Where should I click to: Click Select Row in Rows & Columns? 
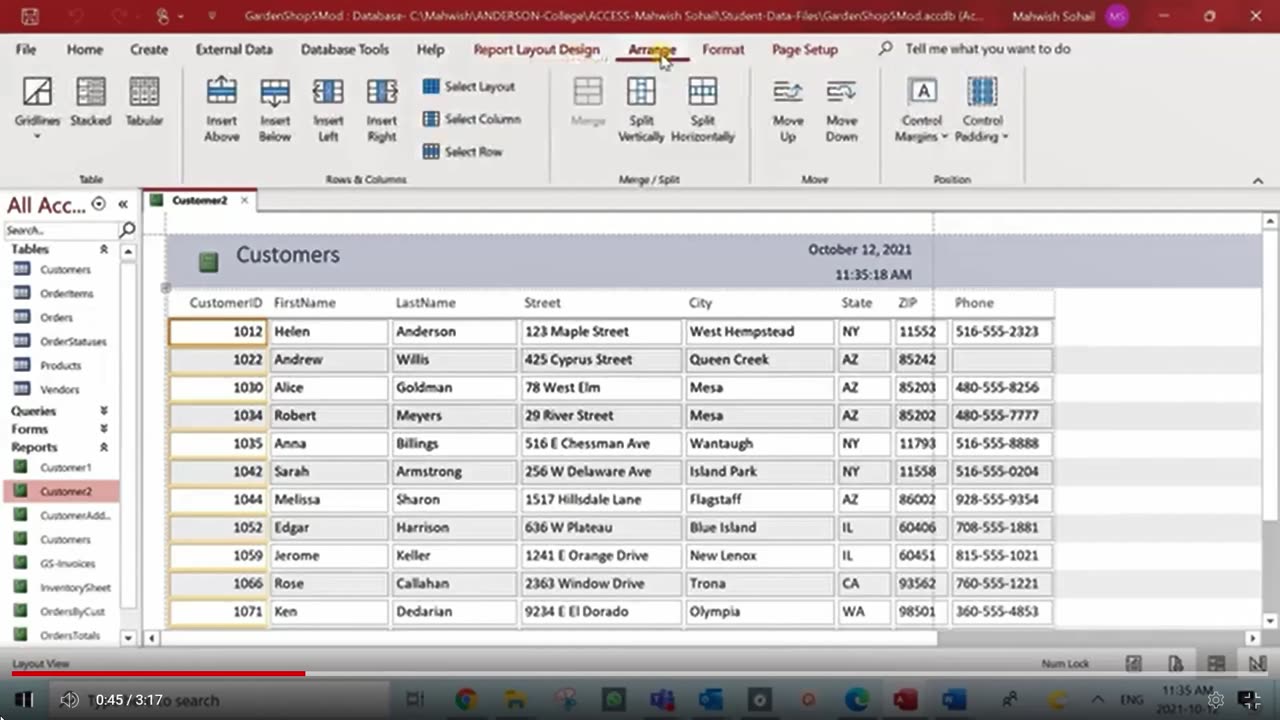point(462,152)
